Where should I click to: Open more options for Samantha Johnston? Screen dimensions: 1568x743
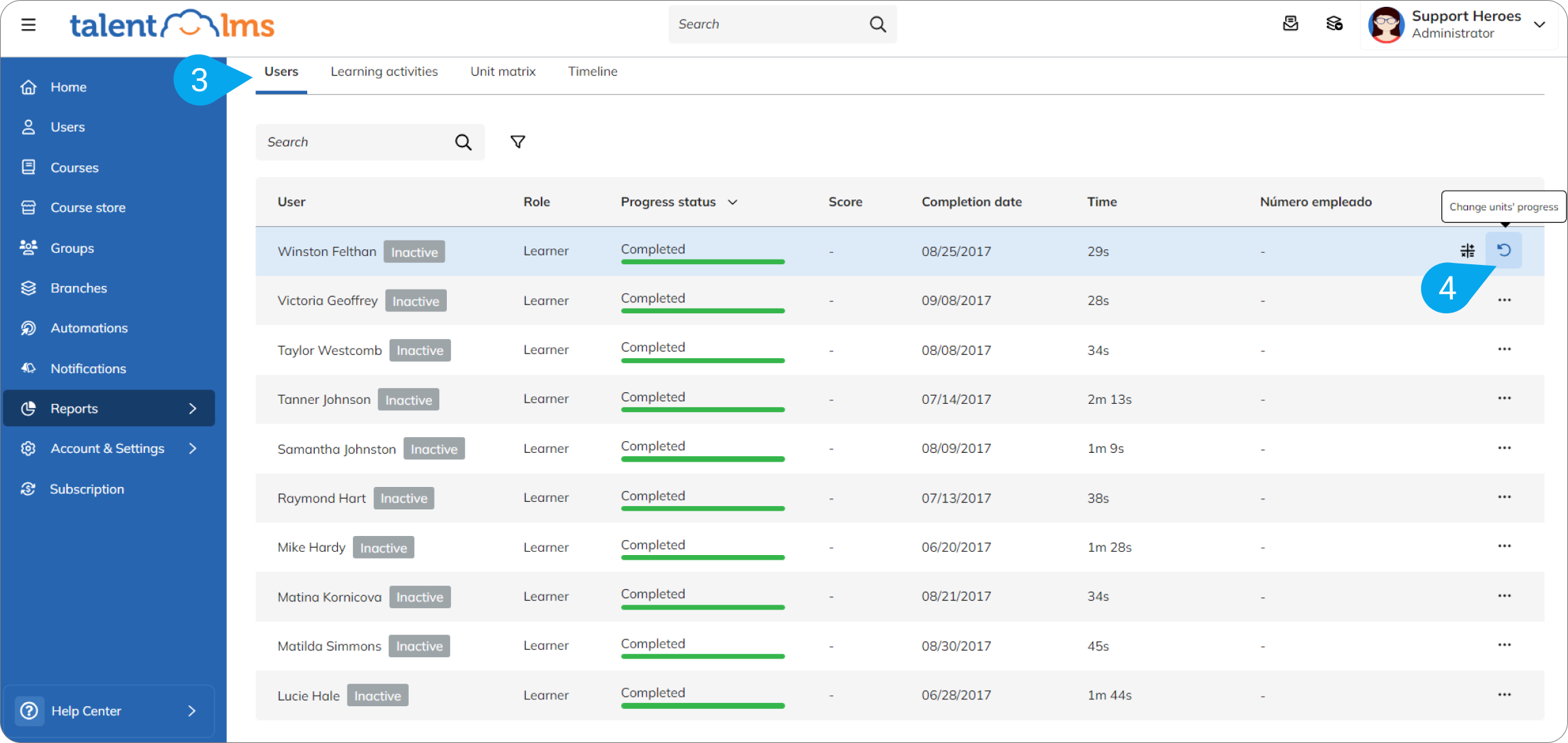click(x=1505, y=448)
